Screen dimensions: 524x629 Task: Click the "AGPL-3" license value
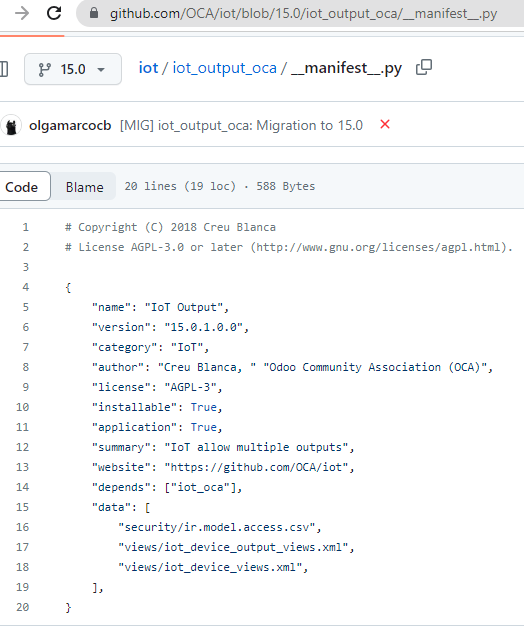pyautogui.click(x=191, y=387)
